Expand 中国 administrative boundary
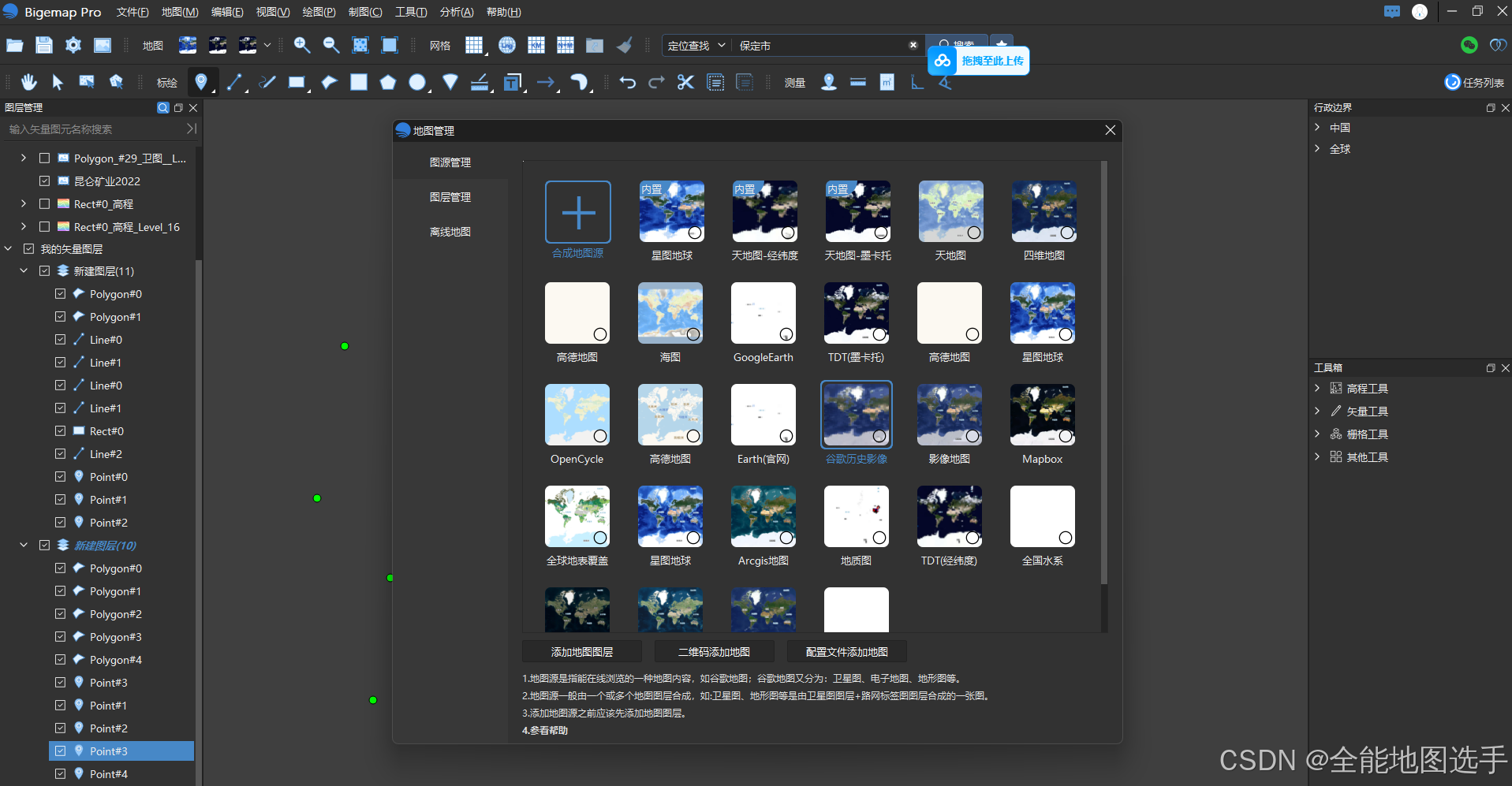This screenshot has height=786, width=1512. 1317,127
